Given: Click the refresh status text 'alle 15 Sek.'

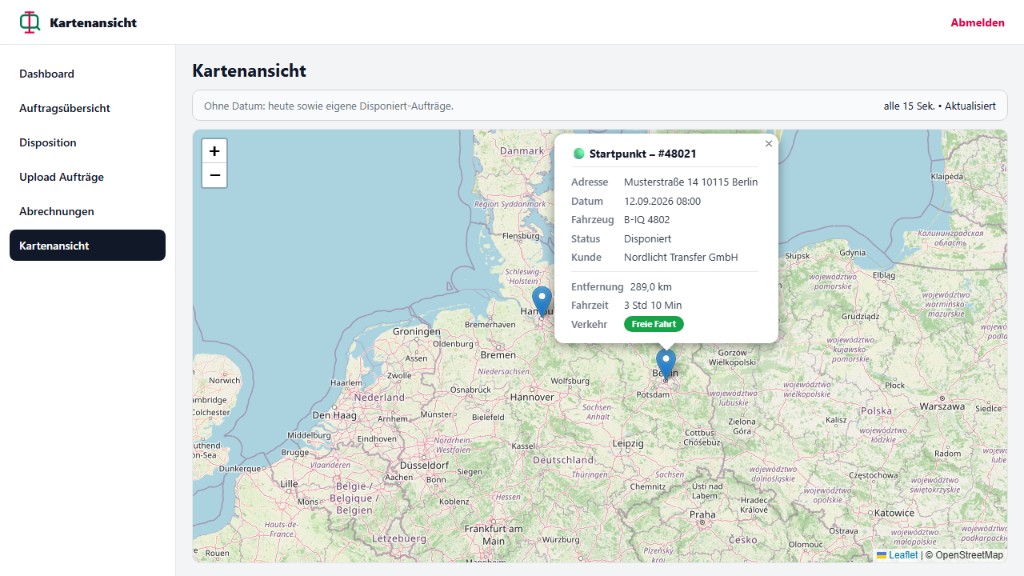Looking at the screenshot, I should point(908,106).
